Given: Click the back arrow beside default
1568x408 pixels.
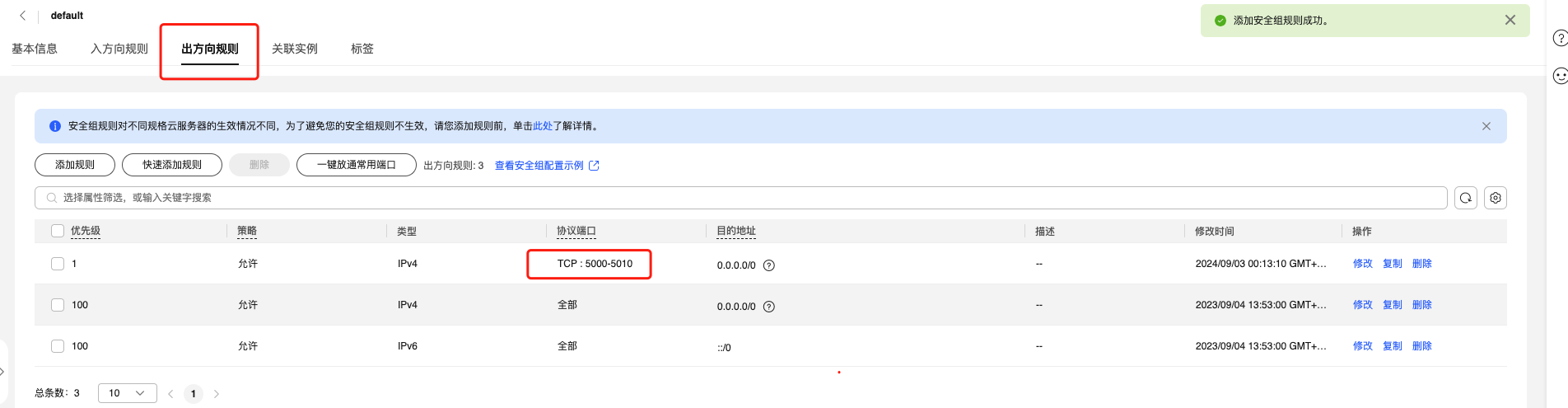Looking at the screenshot, I should (22, 15).
